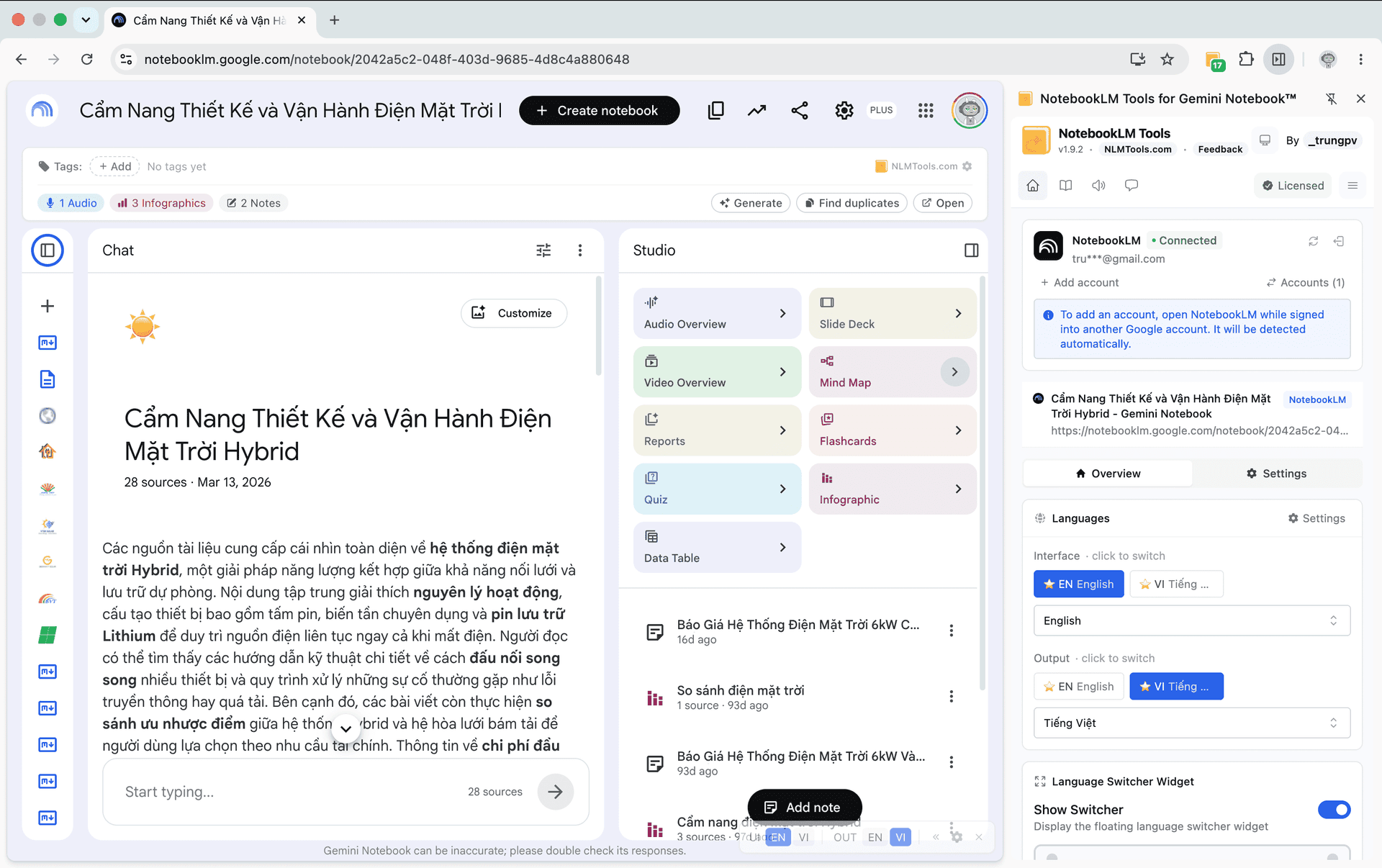Viewport: 1382px width, 868px height.
Task: Select VI in floating widget OUT group
Action: click(x=900, y=837)
